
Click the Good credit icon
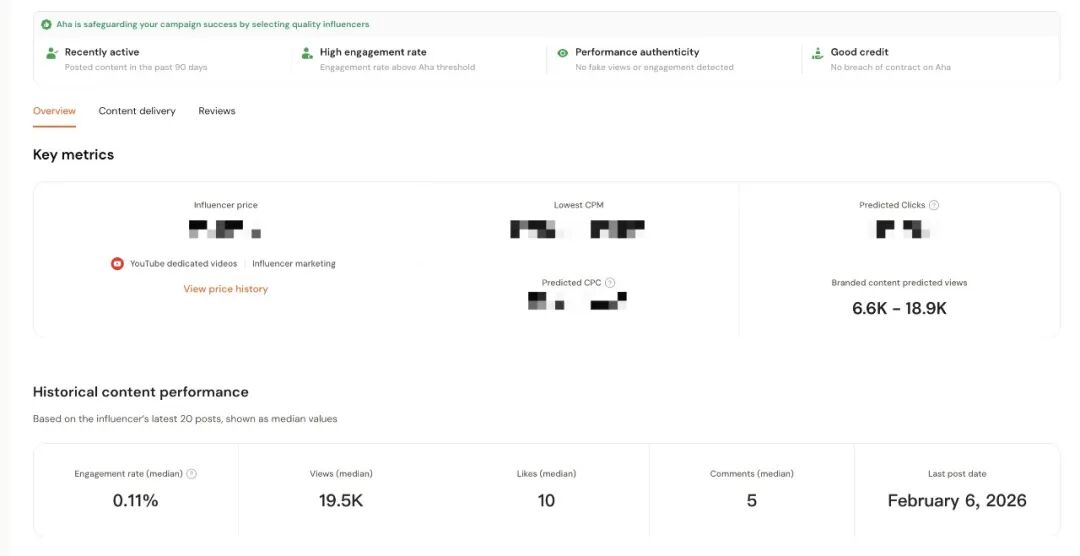click(x=818, y=53)
